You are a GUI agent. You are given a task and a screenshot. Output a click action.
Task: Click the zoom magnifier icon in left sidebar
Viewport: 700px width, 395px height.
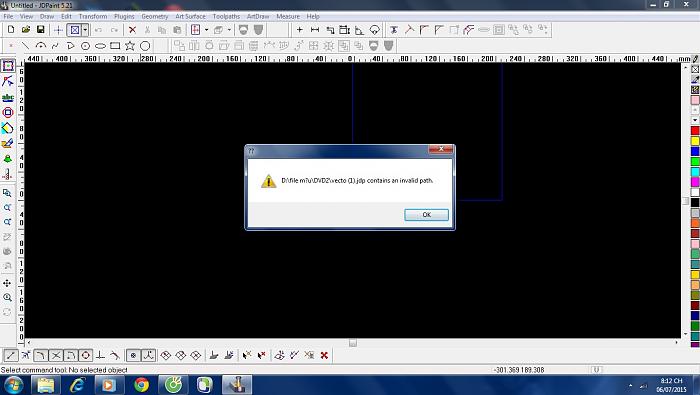point(7,297)
